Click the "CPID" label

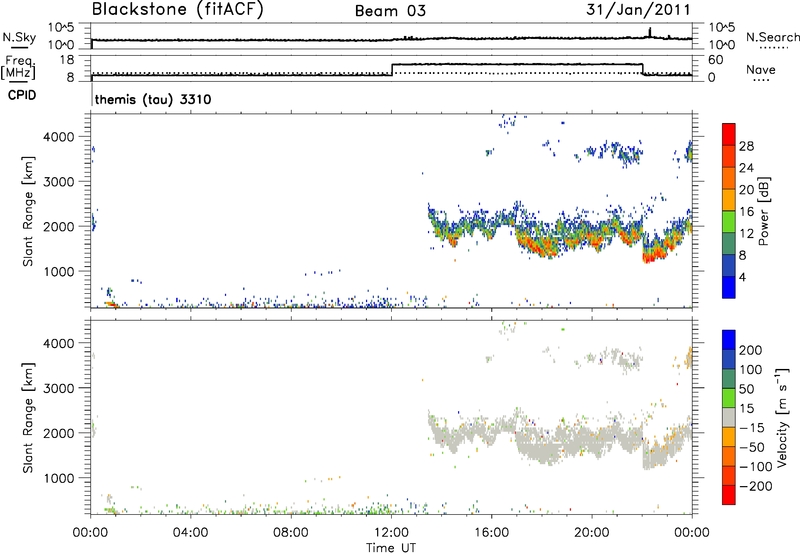pos(22,95)
